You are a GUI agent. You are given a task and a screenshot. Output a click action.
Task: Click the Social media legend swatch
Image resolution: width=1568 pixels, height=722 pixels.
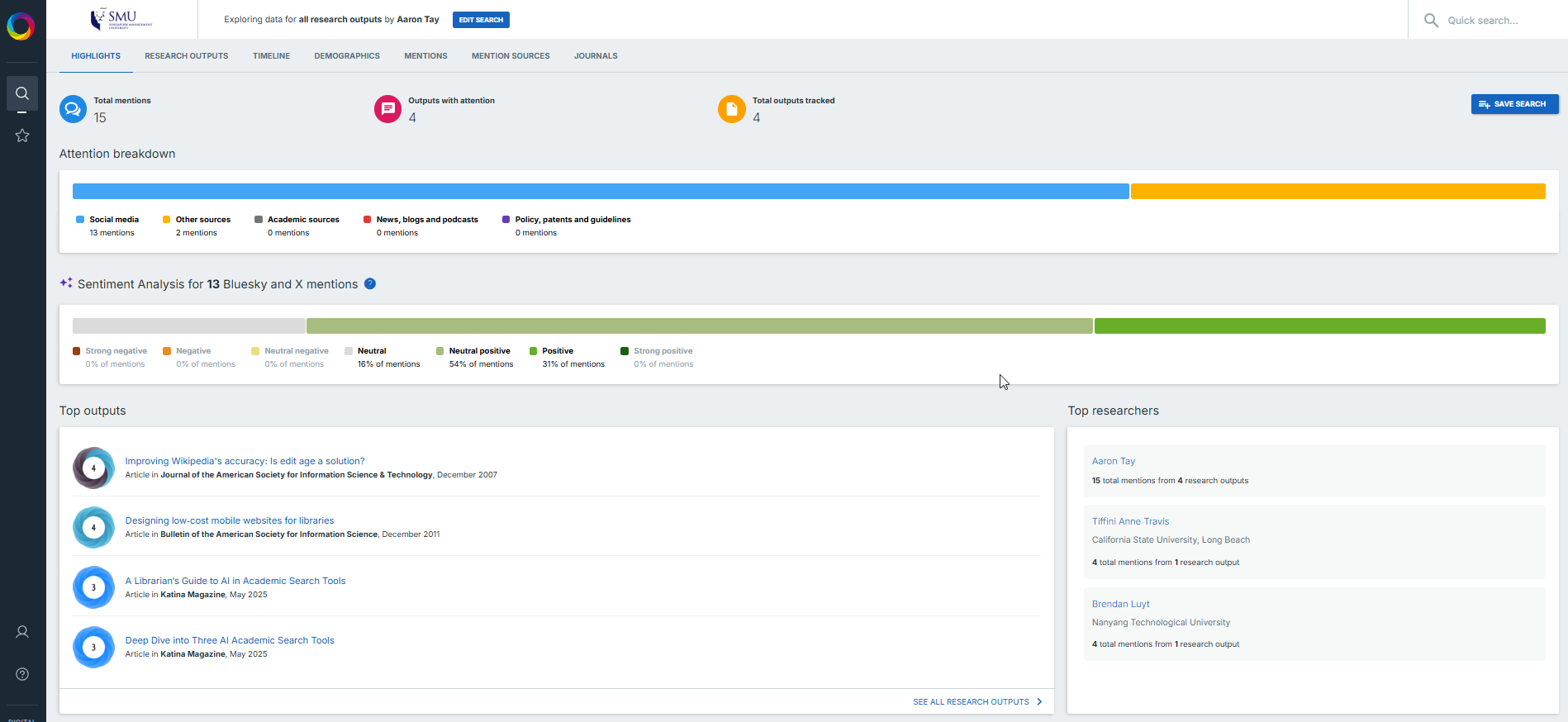(80, 220)
